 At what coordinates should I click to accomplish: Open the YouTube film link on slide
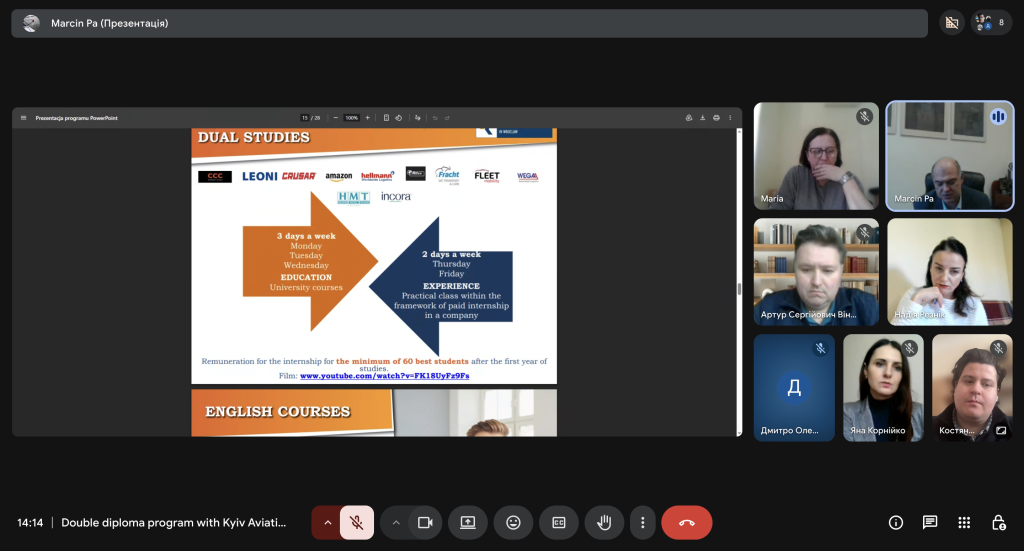pos(384,375)
